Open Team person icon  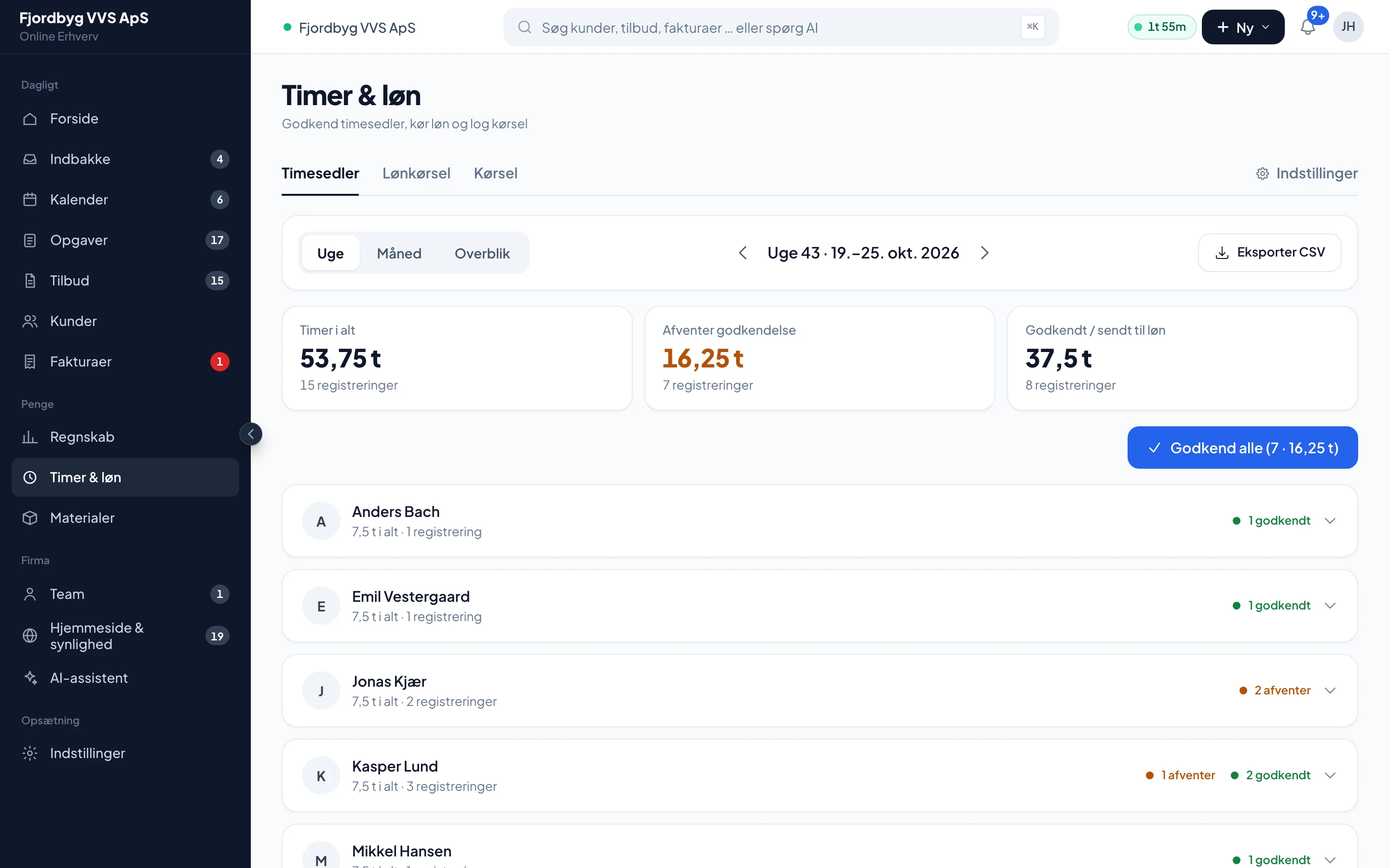click(30, 594)
